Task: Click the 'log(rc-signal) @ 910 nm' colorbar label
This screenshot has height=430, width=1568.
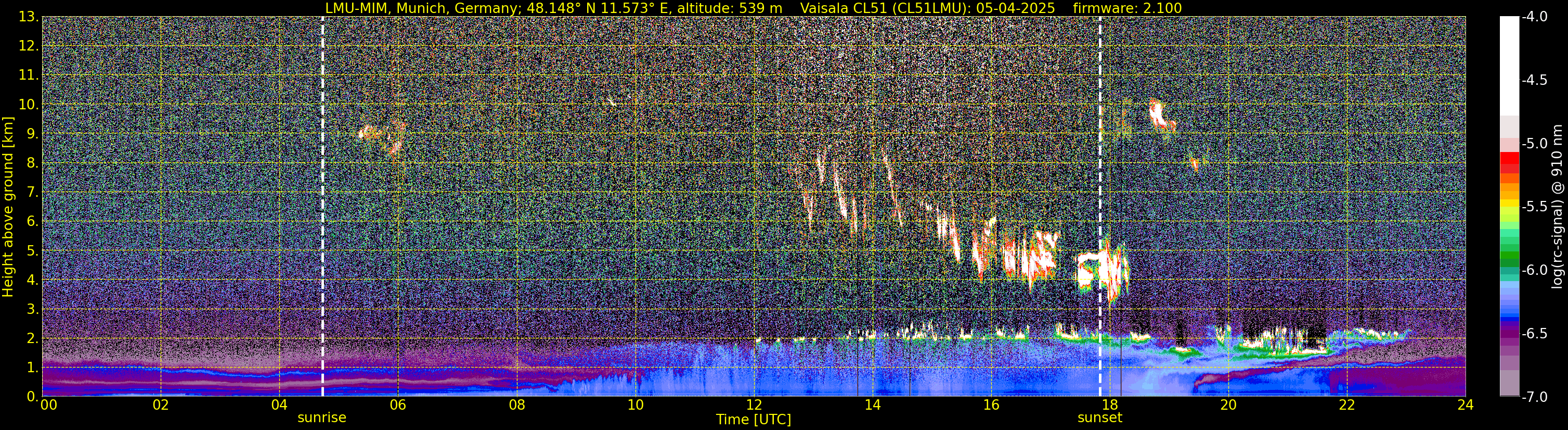Action: 1559,207
